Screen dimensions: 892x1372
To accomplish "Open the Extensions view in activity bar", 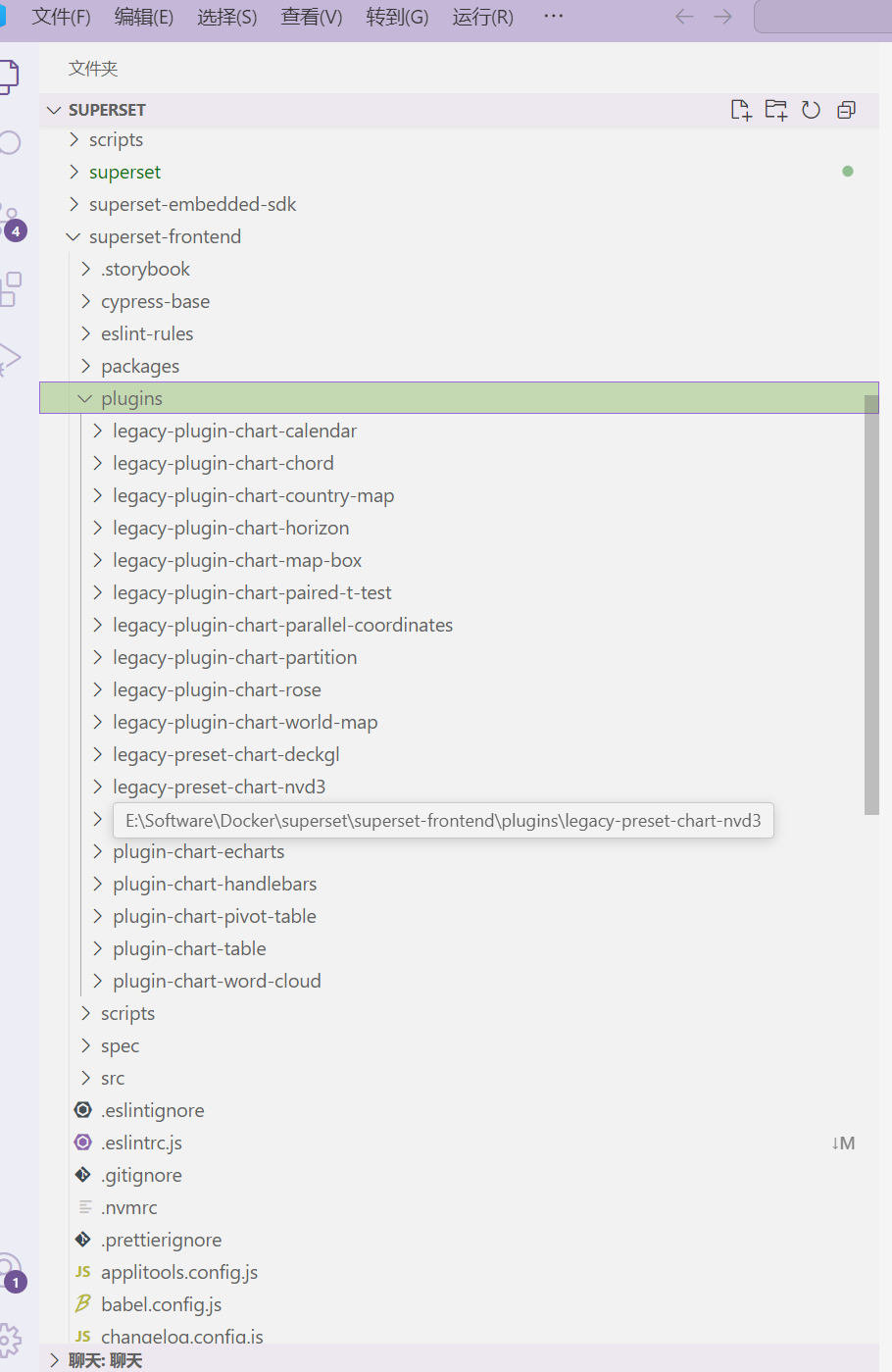I will click(10, 288).
